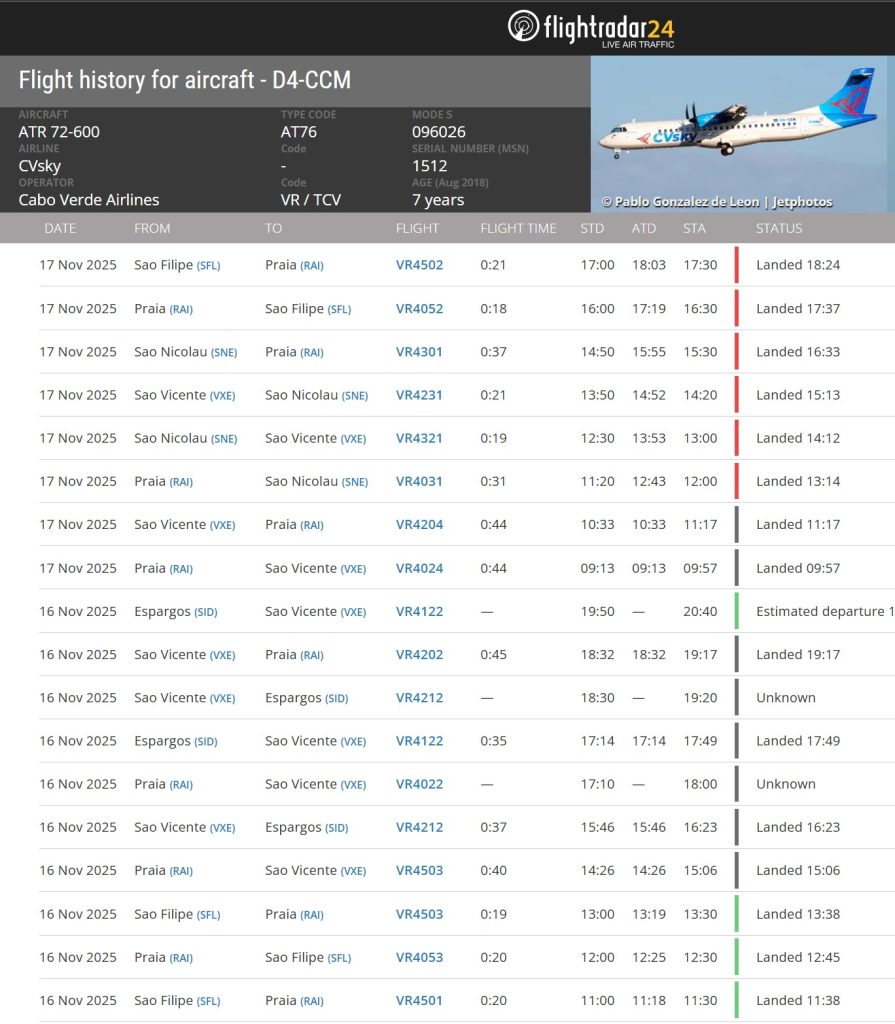Open flight VR4053 to Sao Filipe
The width and height of the screenshot is (895, 1024).
419,957
